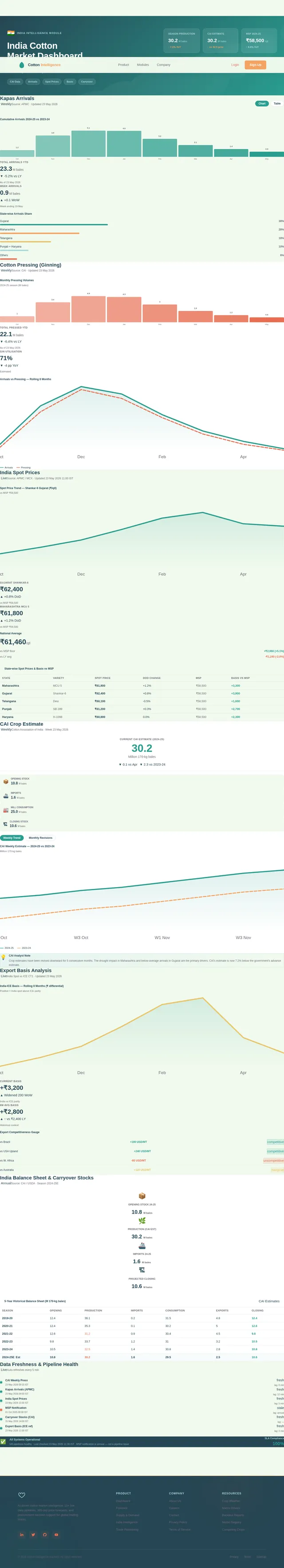Open the Product menu
Image resolution: width=284 pixels, height=1568 pixels.
point(123,64)
